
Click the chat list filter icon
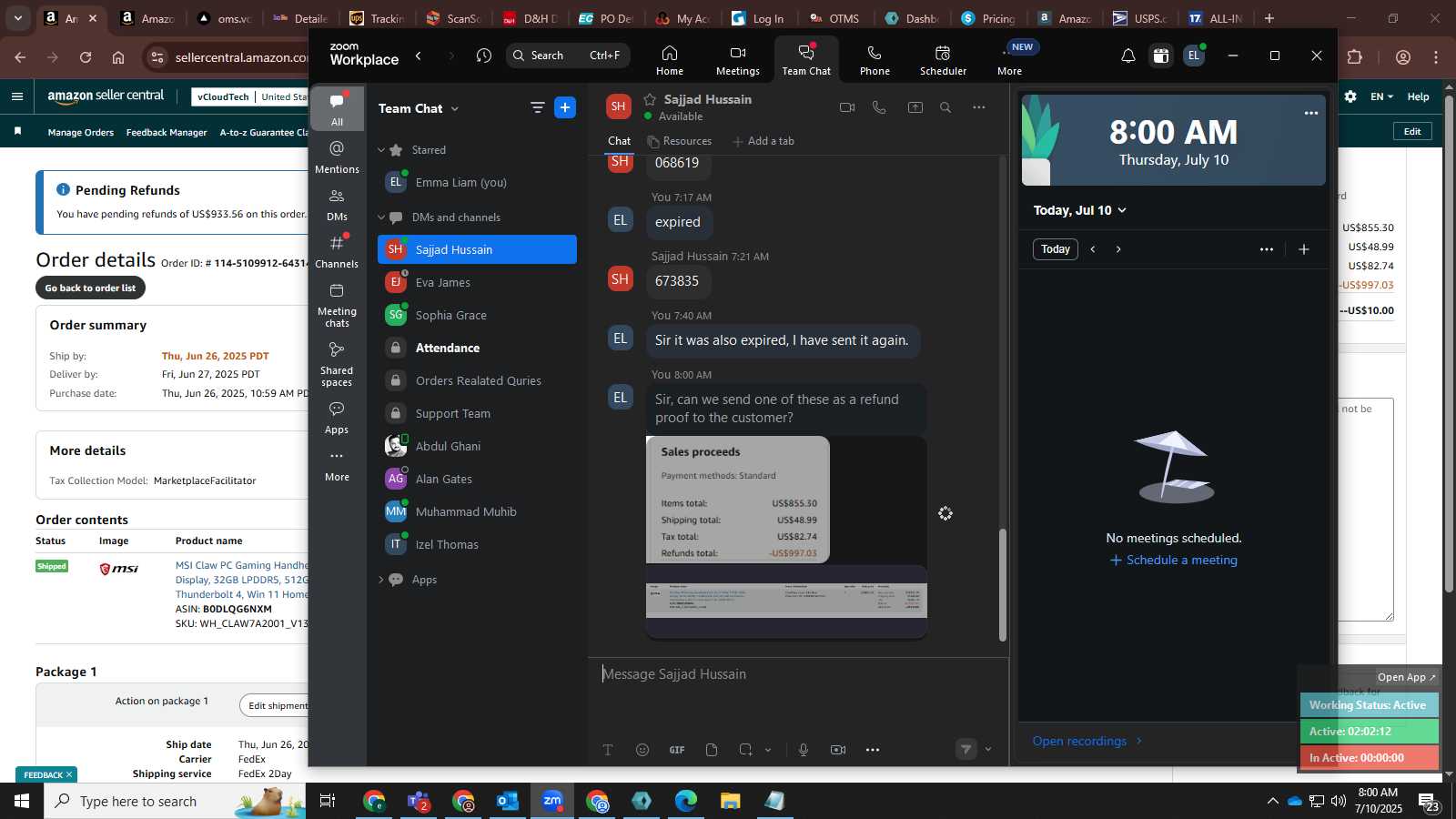tap(537, 108)
